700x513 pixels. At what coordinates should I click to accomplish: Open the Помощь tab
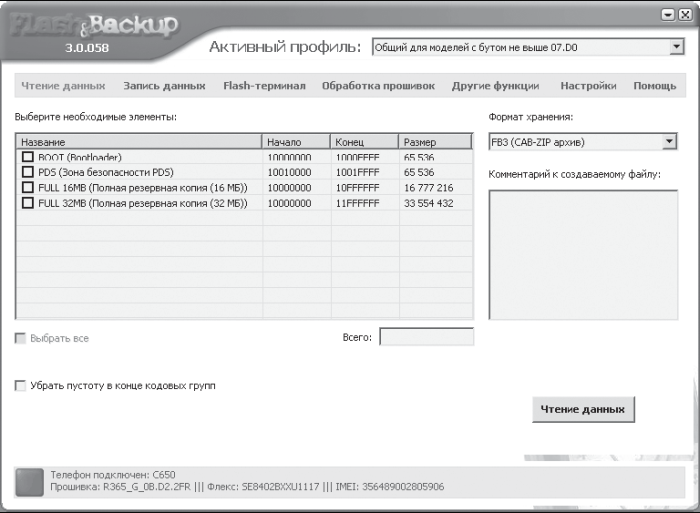coord(654,86)
